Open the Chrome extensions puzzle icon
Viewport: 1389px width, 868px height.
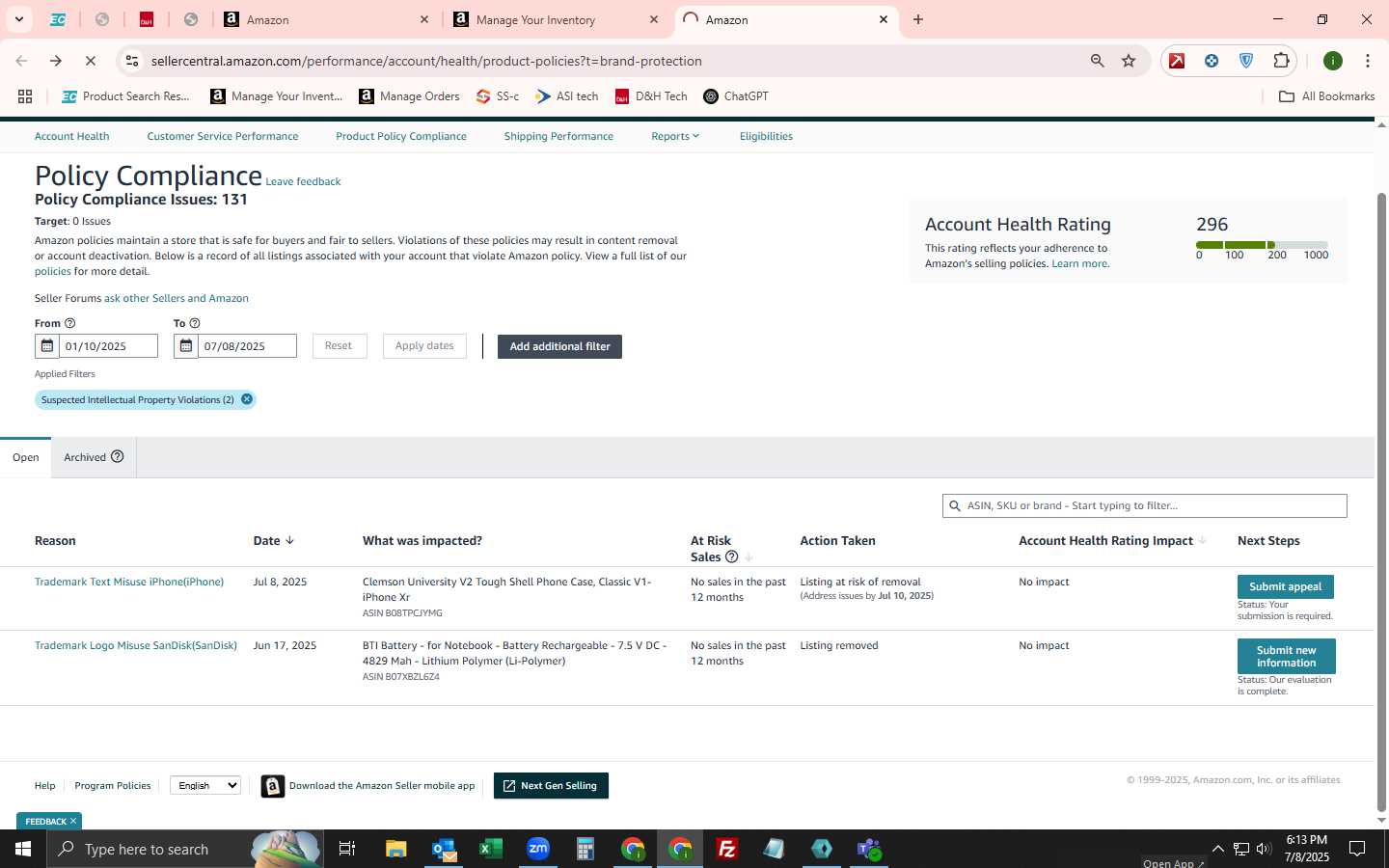pyautogui.click(x=1281, y=61)
